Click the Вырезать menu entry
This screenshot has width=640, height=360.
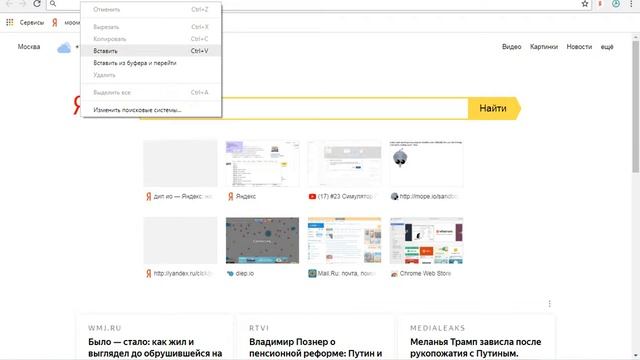pyautogui.click(x=151, y=27)
